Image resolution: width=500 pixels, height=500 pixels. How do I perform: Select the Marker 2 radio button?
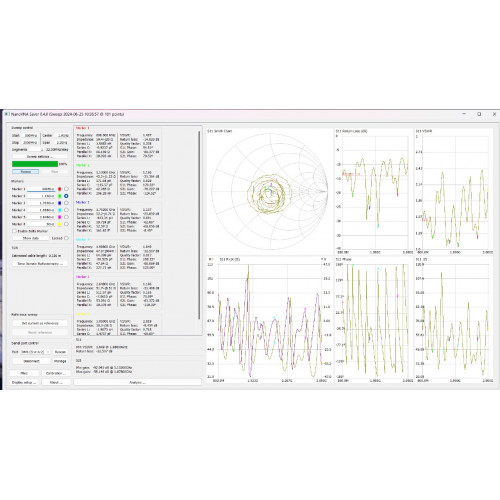[x=66, y=196]
